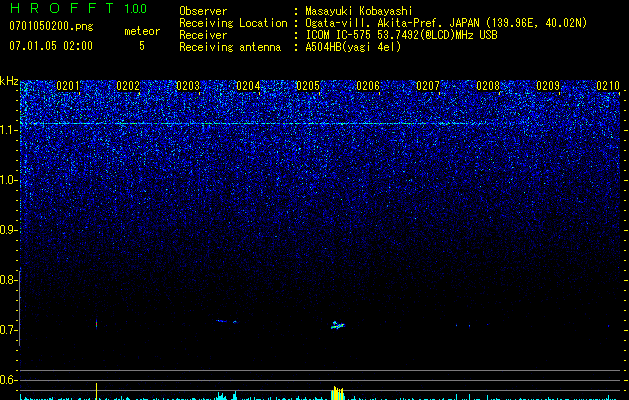Click the 0206 time marker
This screenshot has height=400, width=629.
(368, 86)
